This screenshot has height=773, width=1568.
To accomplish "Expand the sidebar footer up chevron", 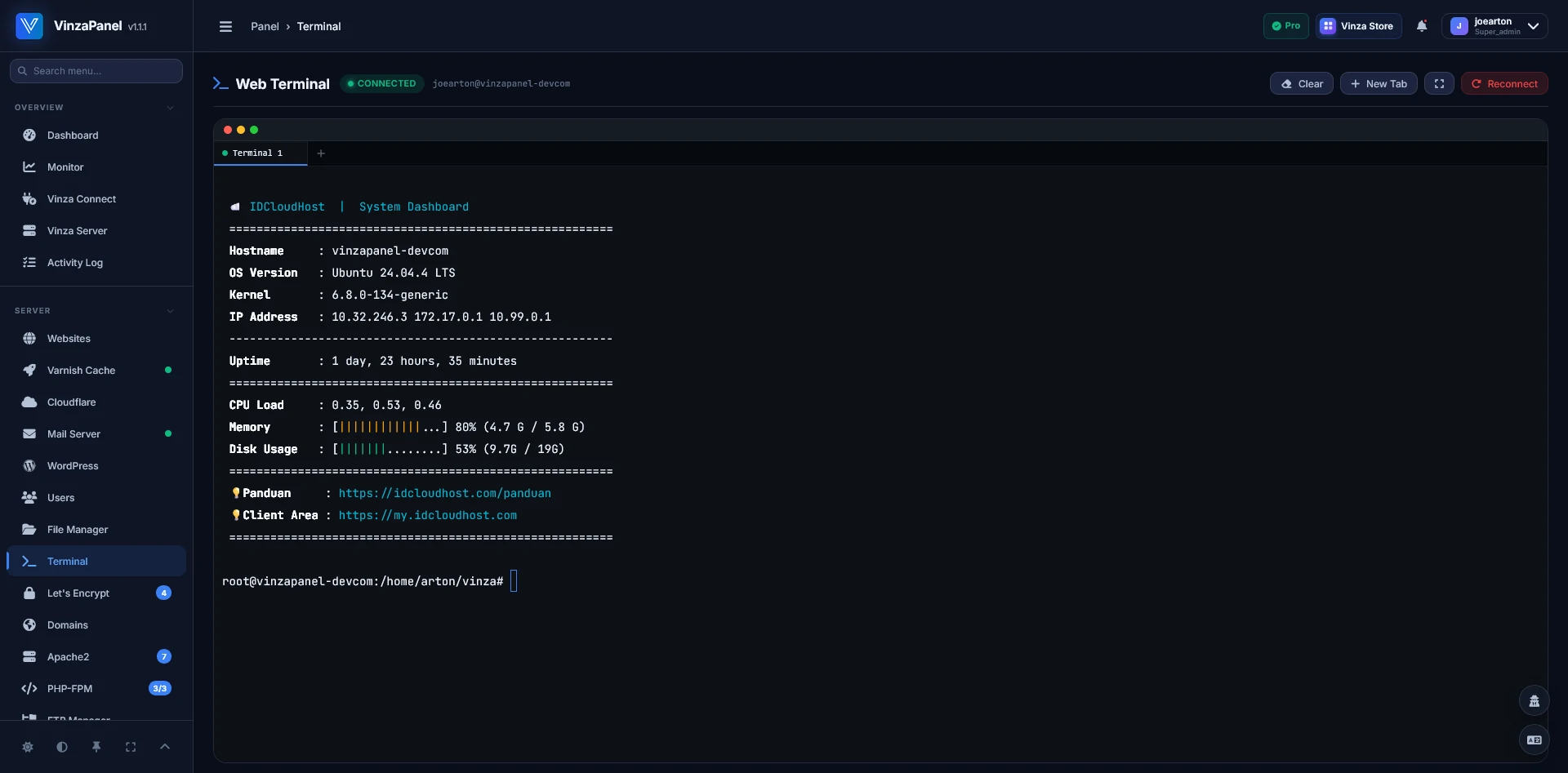I will (165, 747).
